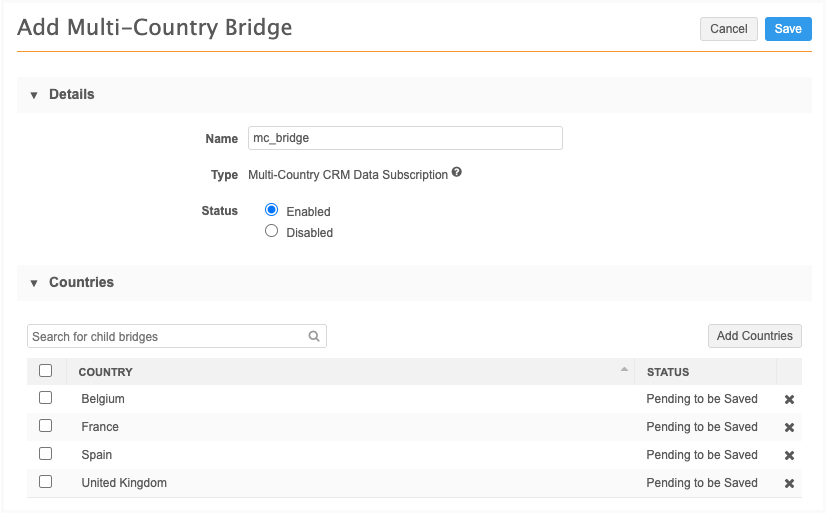Click the help icon next to Type

coord(457,173)
